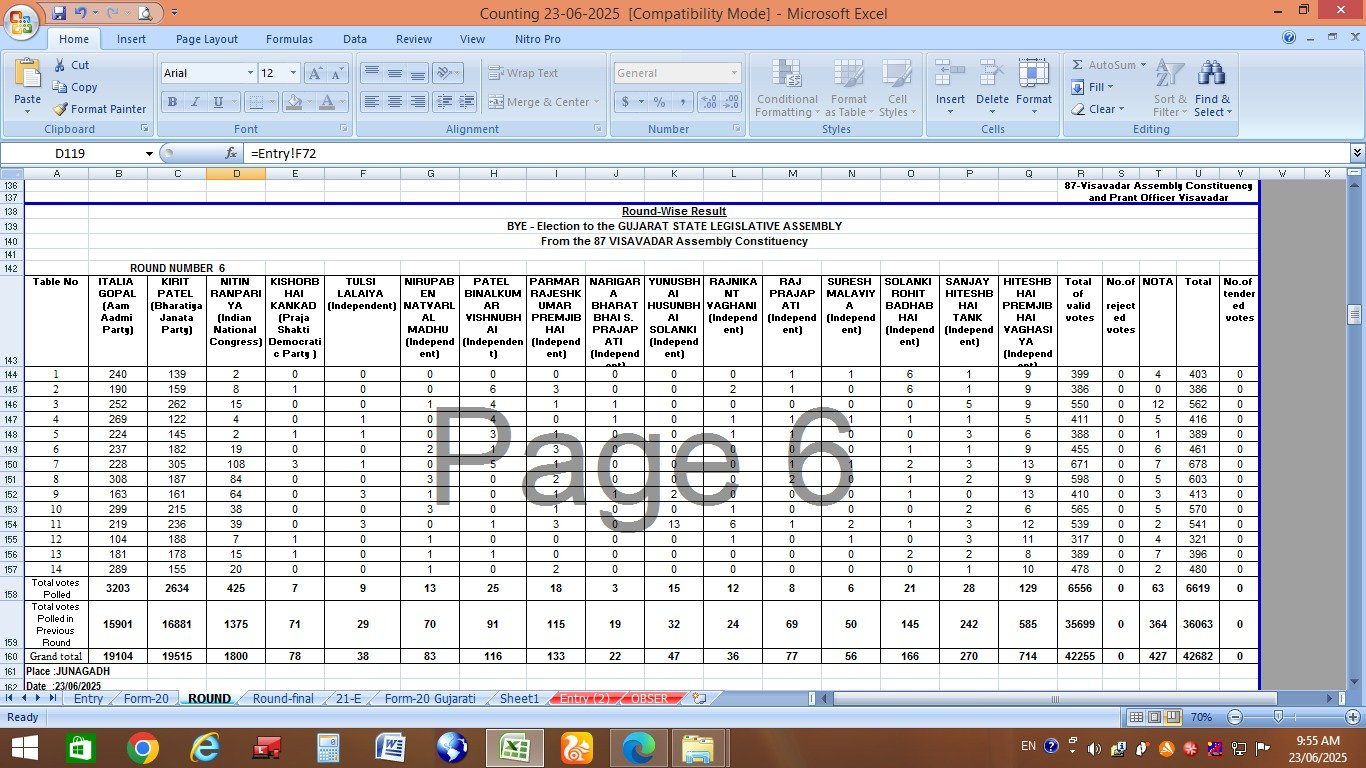Open the Clear dropdown
Viewport: 1366px width, 768px height.
(x=1097, y=109)
